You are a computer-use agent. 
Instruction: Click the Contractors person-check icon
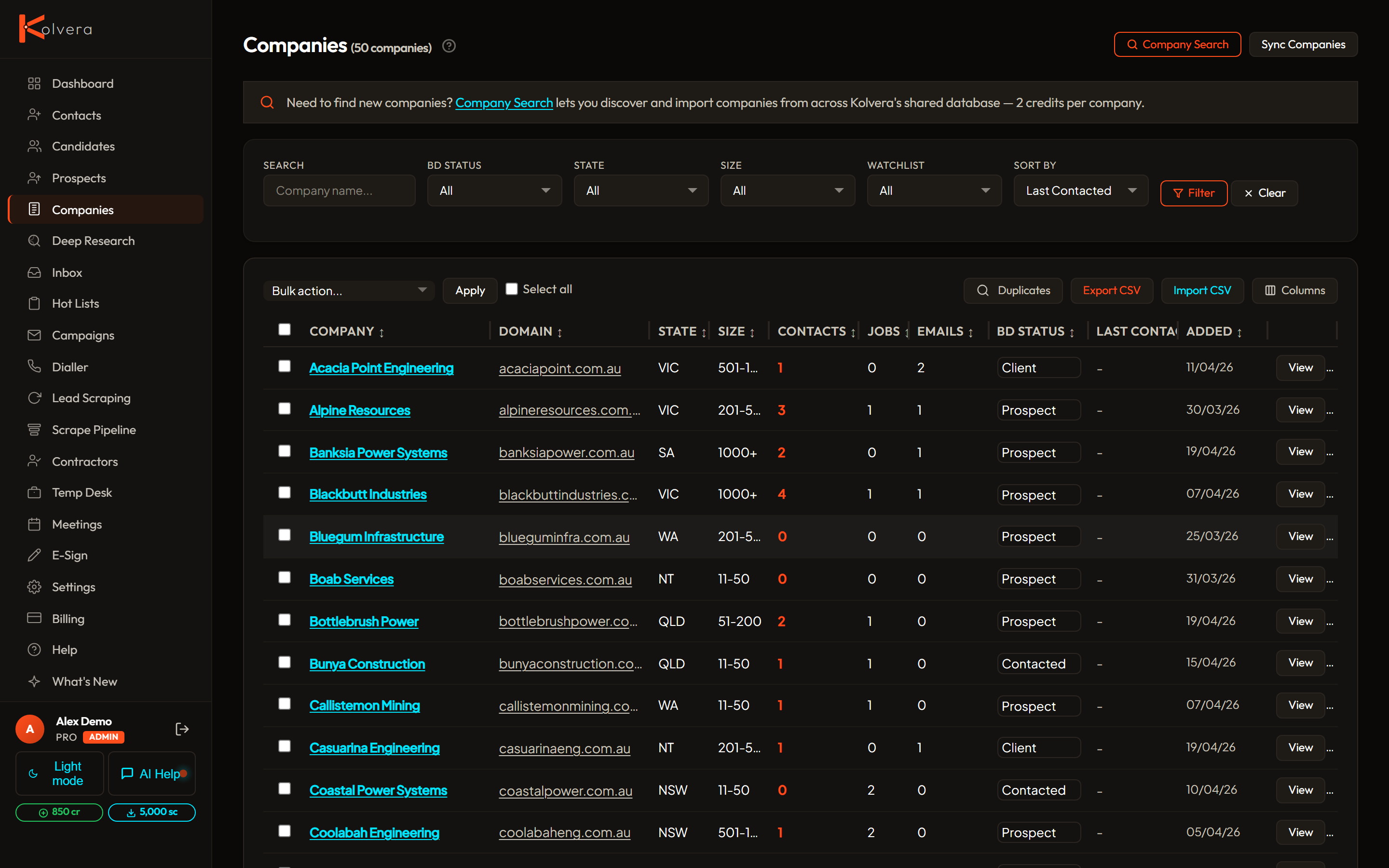34,461
